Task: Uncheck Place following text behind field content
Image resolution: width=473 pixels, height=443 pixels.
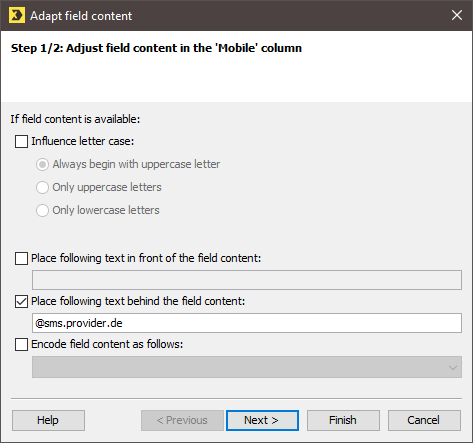Action: click(x=21, y=301)
